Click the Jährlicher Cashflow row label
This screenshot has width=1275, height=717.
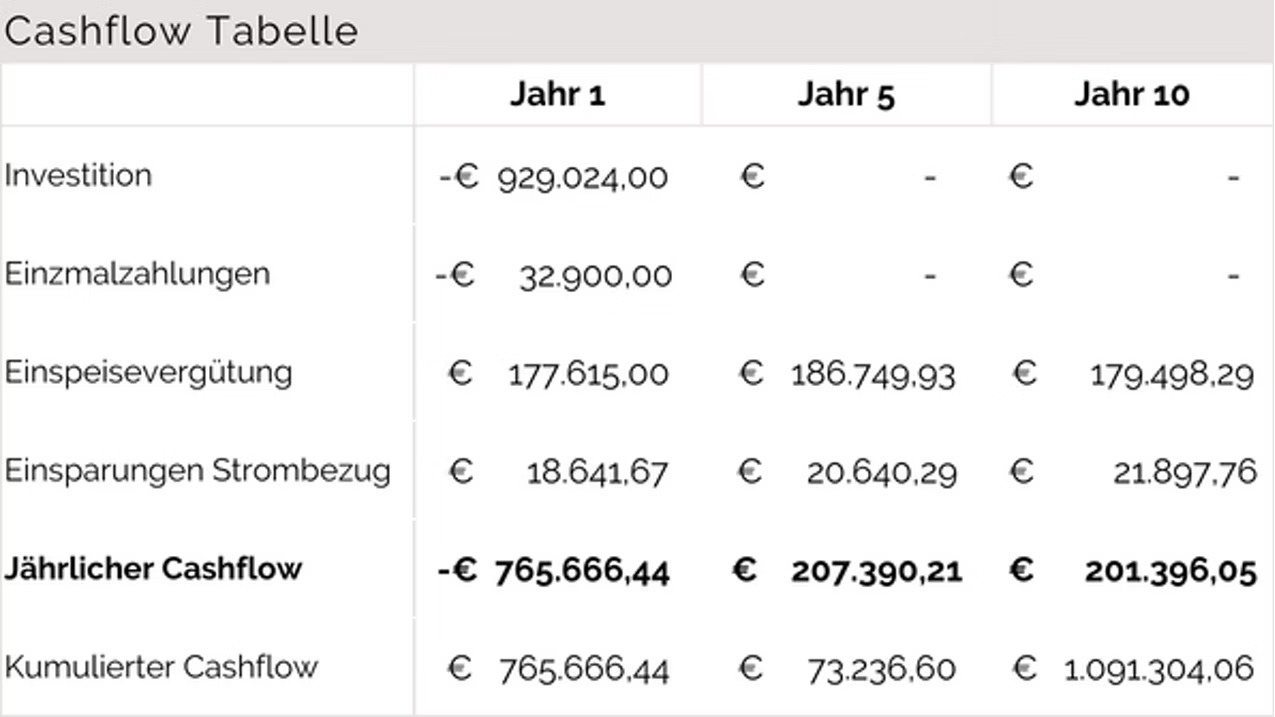click(x=153, y=568)
